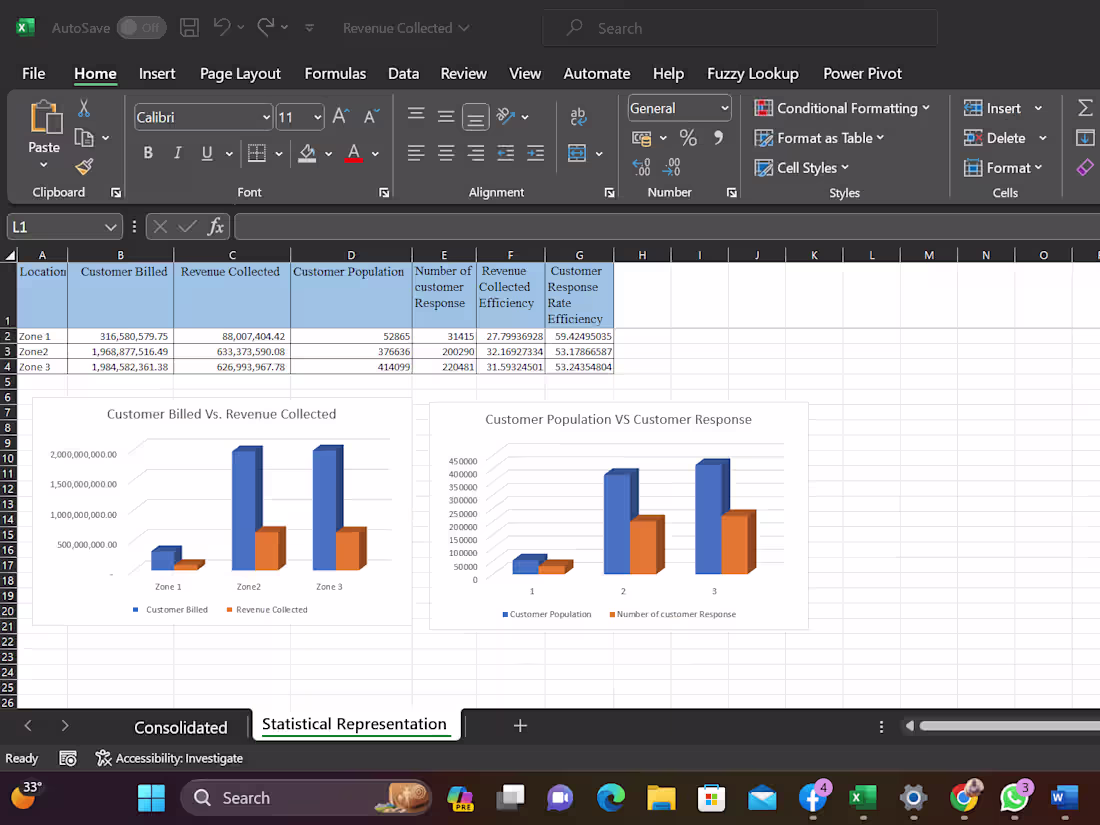Viewport: 1100px width, 825px height.
Task: Switch to the Consolidated sheet tab
Action: tap(181, 727)
